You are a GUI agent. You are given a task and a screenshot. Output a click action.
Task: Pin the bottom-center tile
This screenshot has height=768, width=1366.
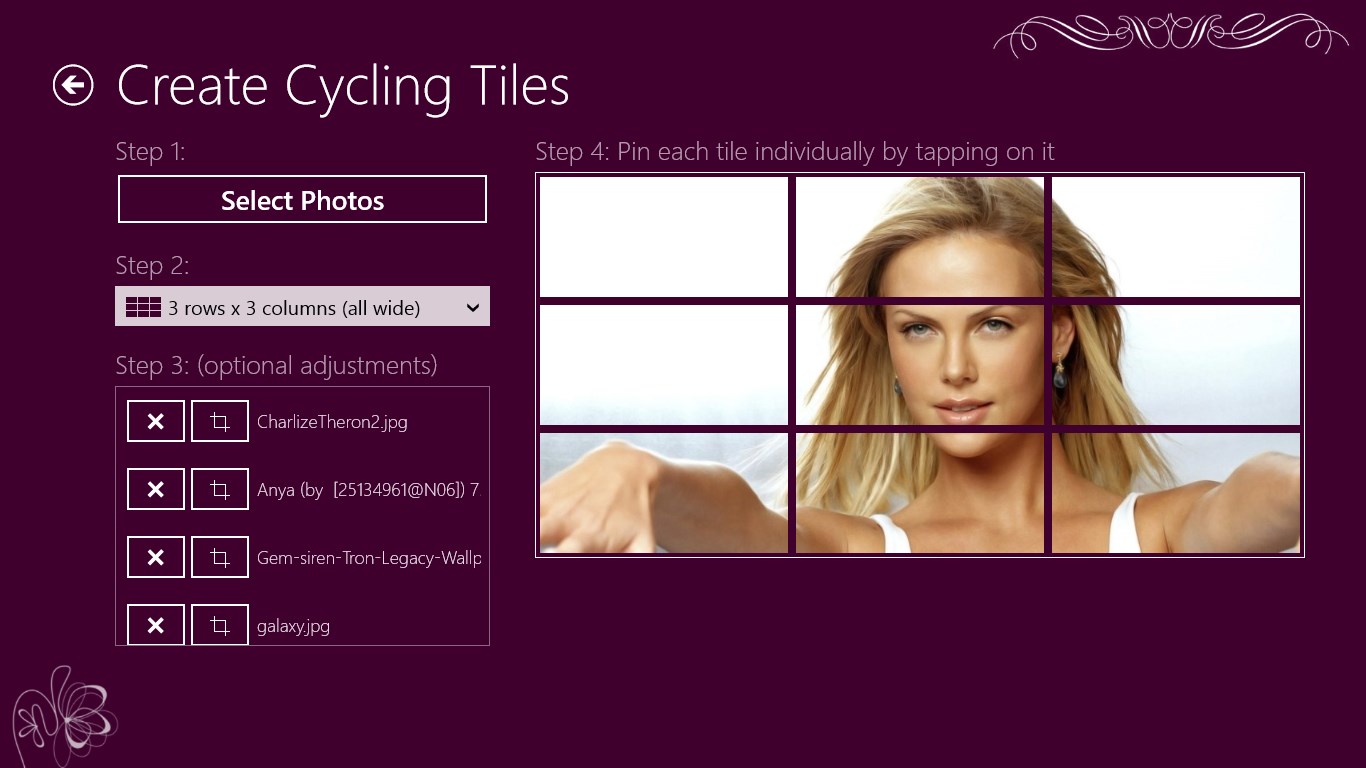pyautogui.click(x=919, y=492)
